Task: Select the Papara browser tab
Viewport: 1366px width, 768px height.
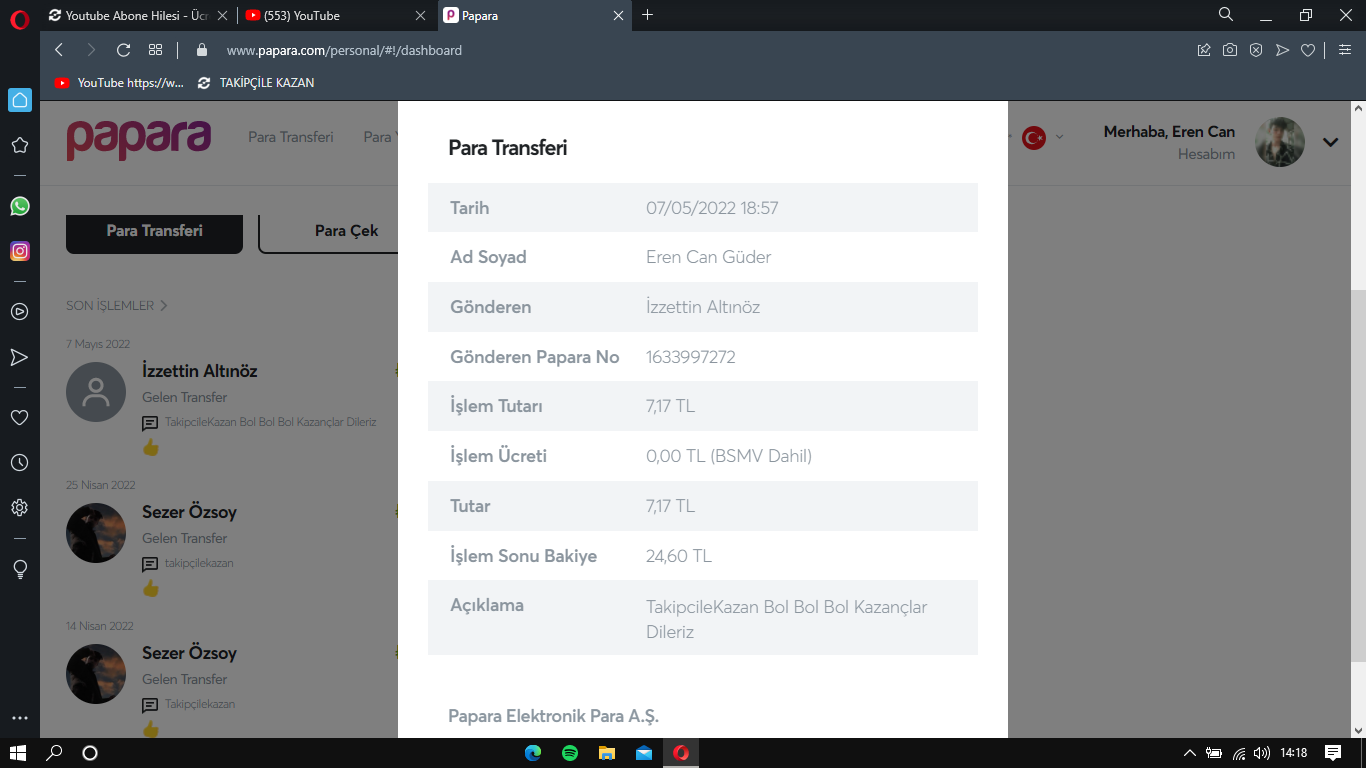Action: click(534, 16)
